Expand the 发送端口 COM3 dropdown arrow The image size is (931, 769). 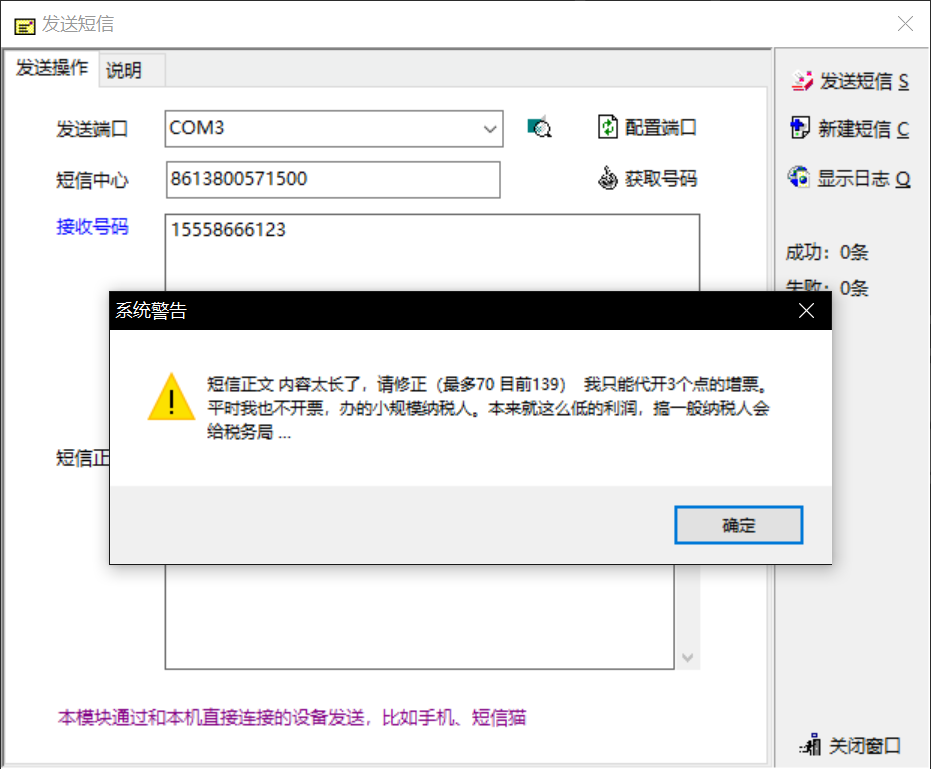click(490, 128)
